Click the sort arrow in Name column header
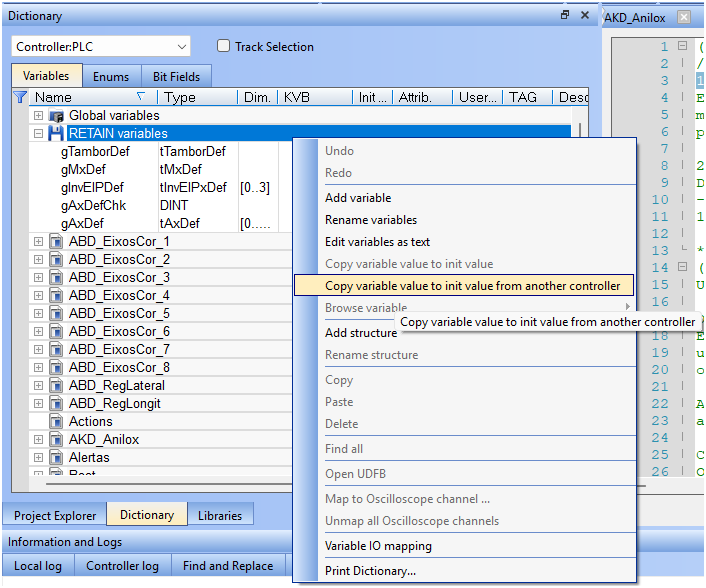This screenshot has height=588, width=706. 141,96
